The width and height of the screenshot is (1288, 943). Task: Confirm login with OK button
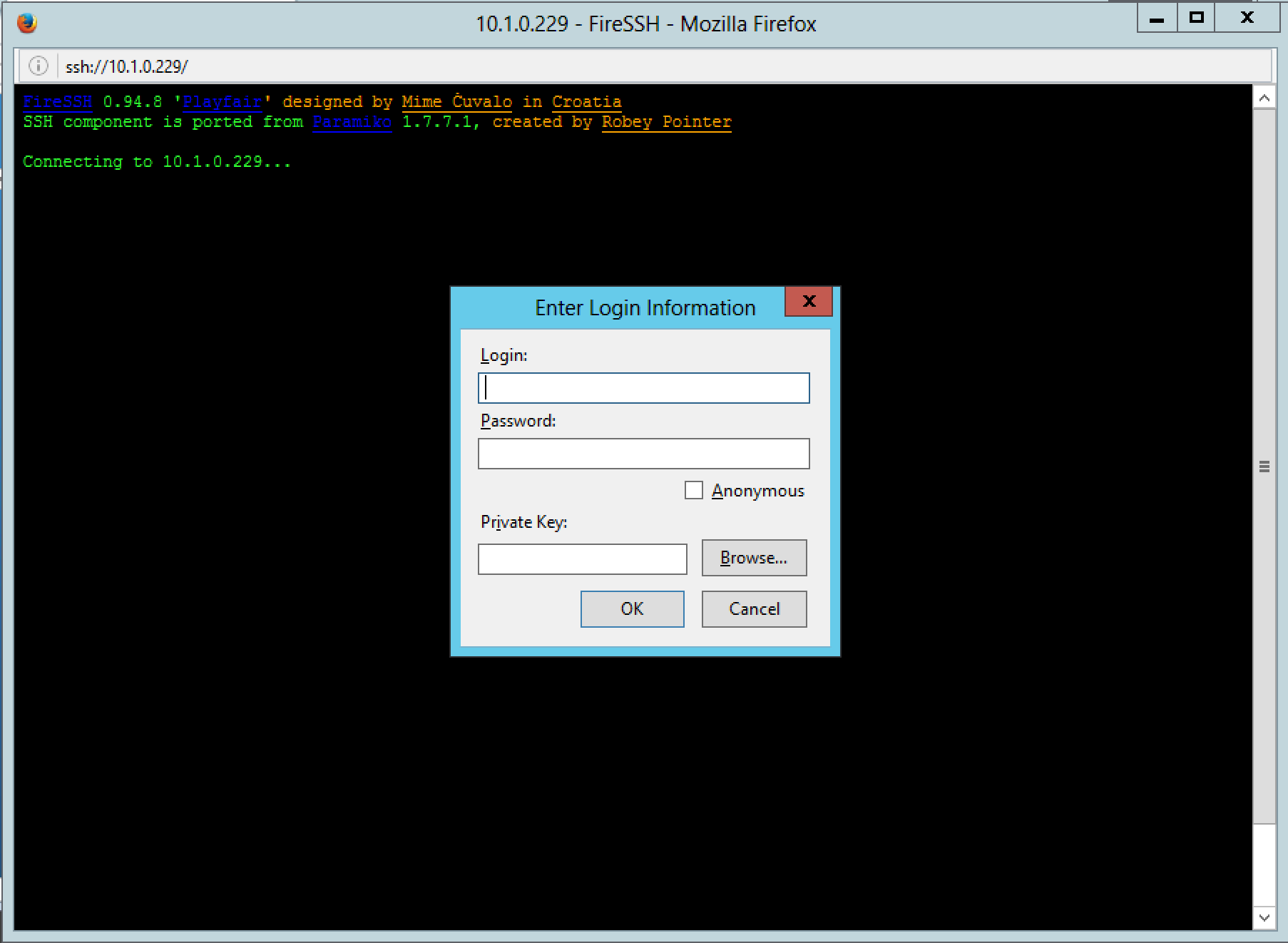click(x=632, y=609)
